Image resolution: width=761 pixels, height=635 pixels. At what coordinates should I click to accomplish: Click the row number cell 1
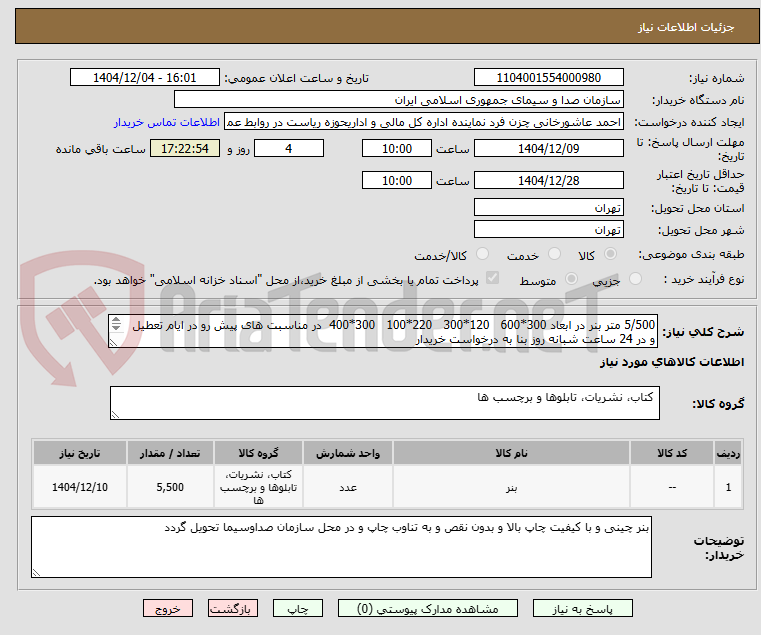728,487
